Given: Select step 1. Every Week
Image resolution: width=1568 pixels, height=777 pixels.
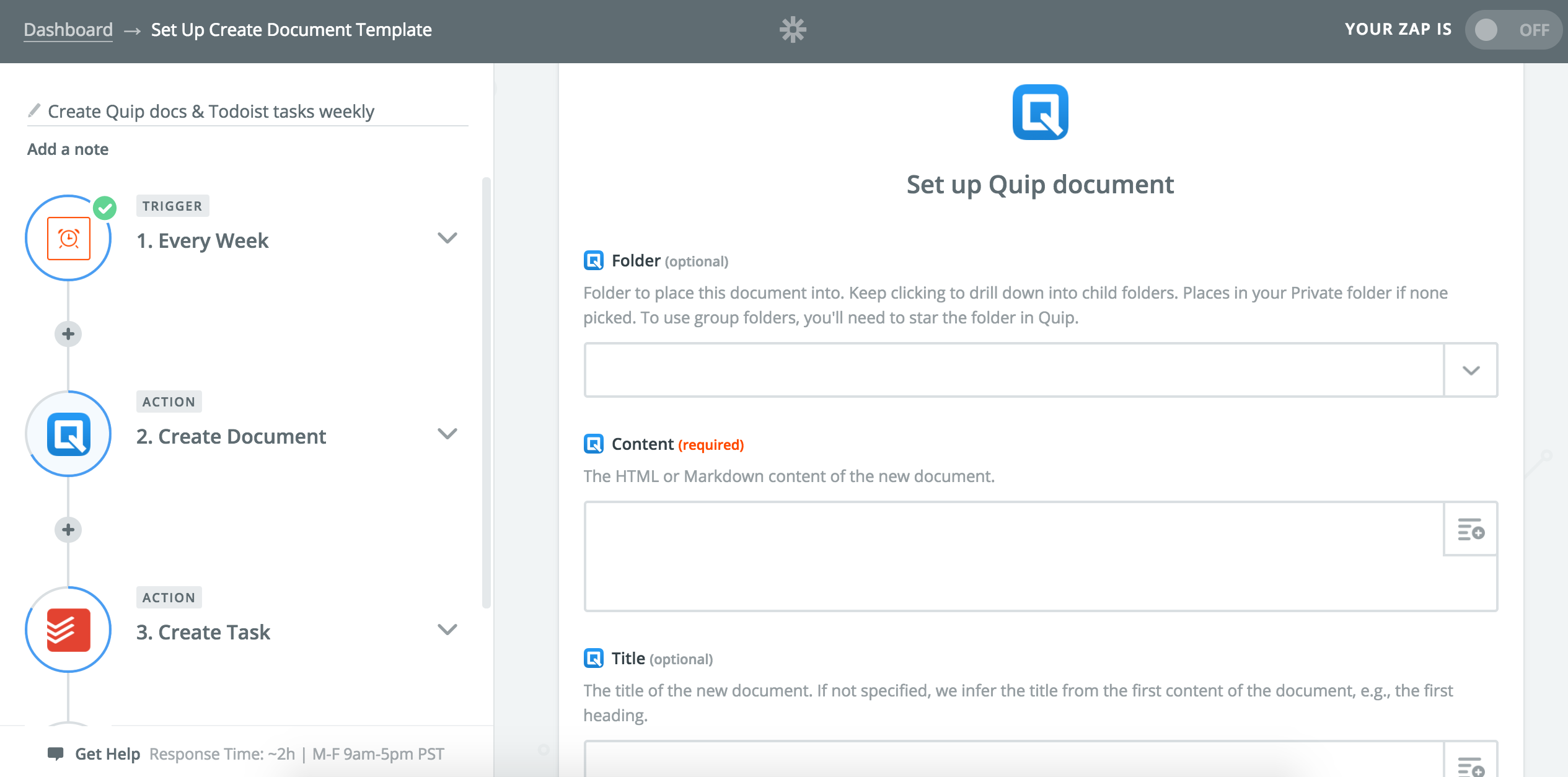Looking at the screenshot, I should tap(202, 240).
